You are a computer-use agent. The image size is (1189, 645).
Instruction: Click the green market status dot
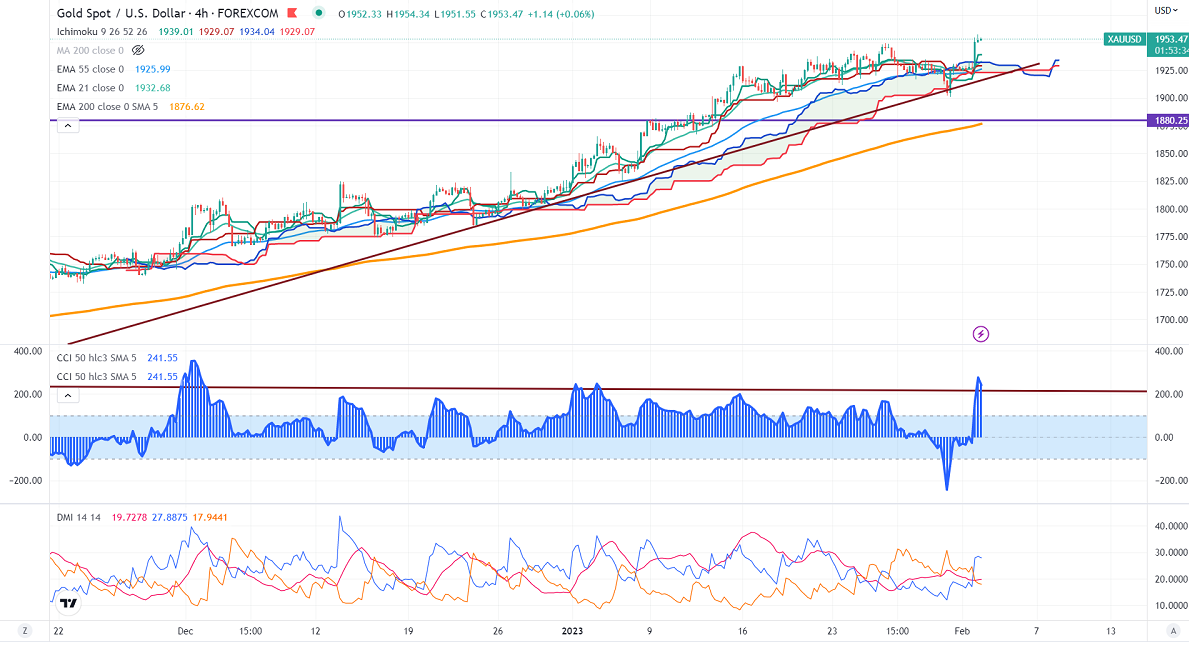pyautogui.click(x=318, y=13)
